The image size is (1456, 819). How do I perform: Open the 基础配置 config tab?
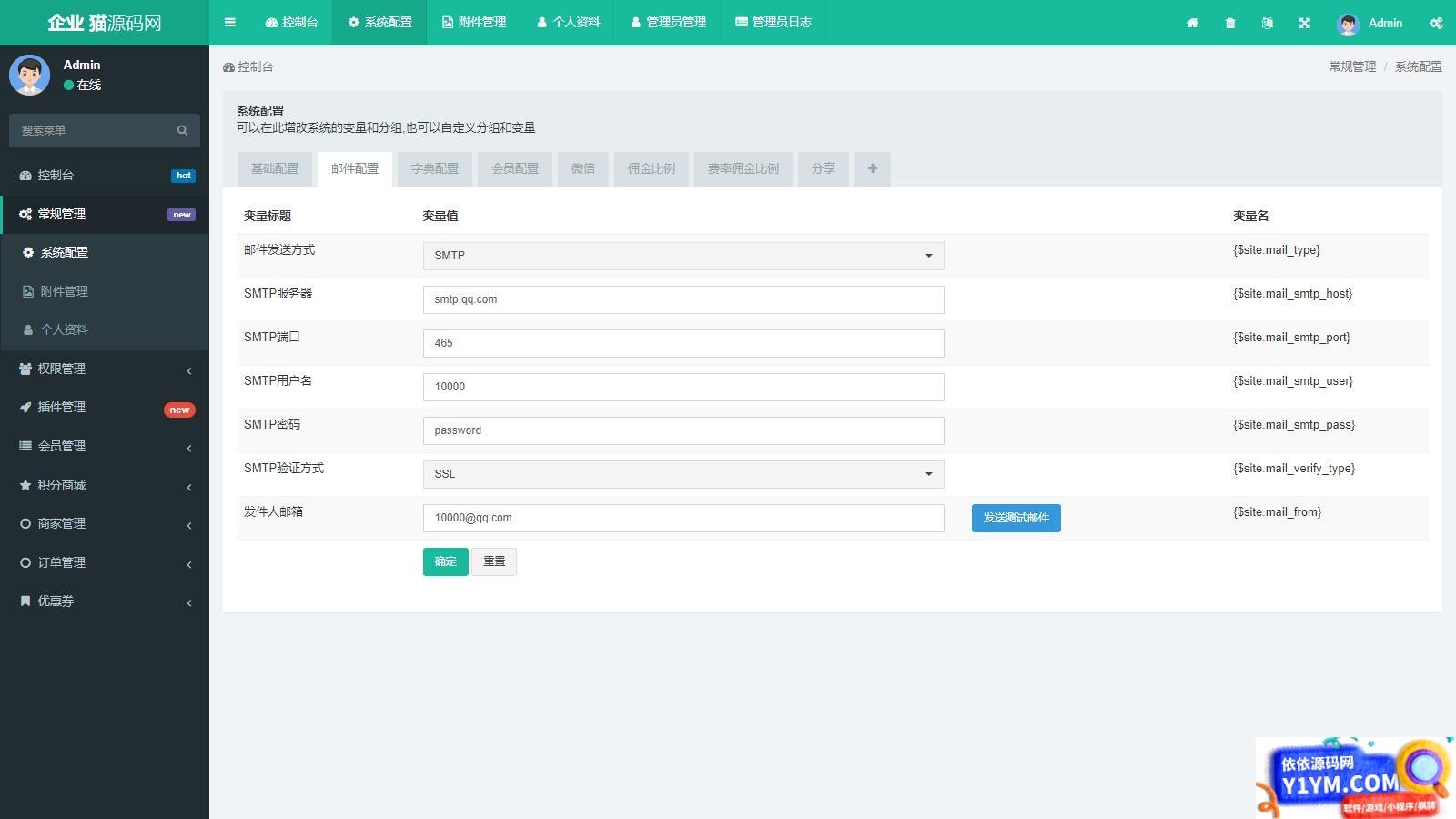pyautogui.click(x=275, y=169)
